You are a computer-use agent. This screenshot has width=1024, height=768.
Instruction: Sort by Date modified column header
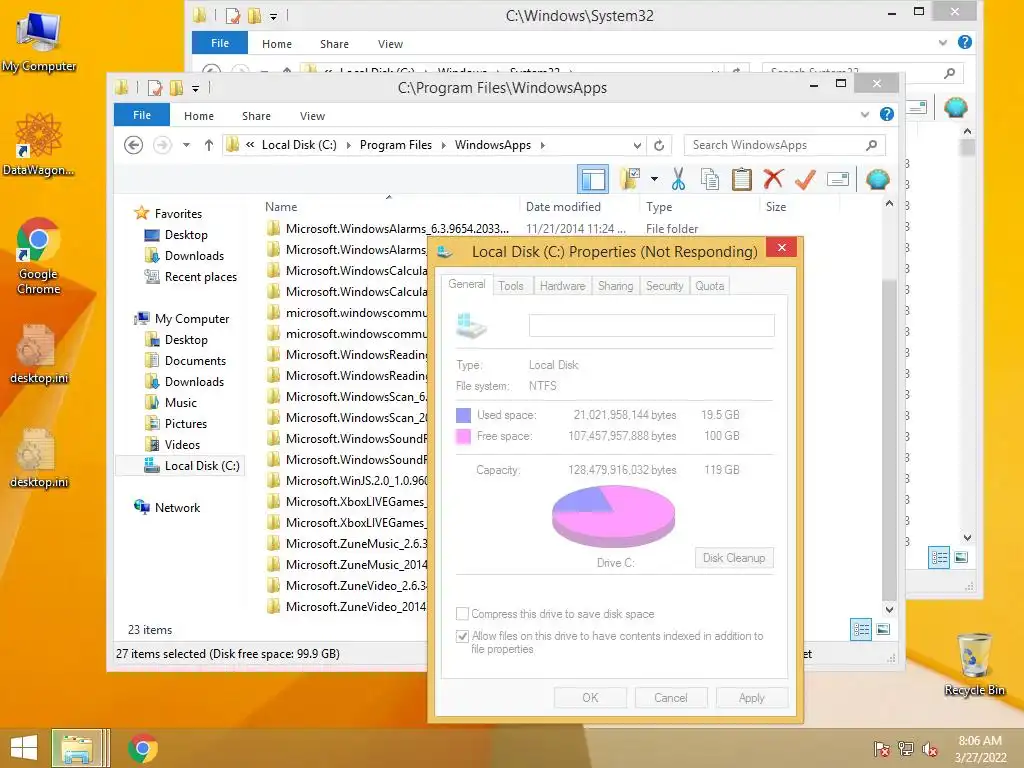563,207
